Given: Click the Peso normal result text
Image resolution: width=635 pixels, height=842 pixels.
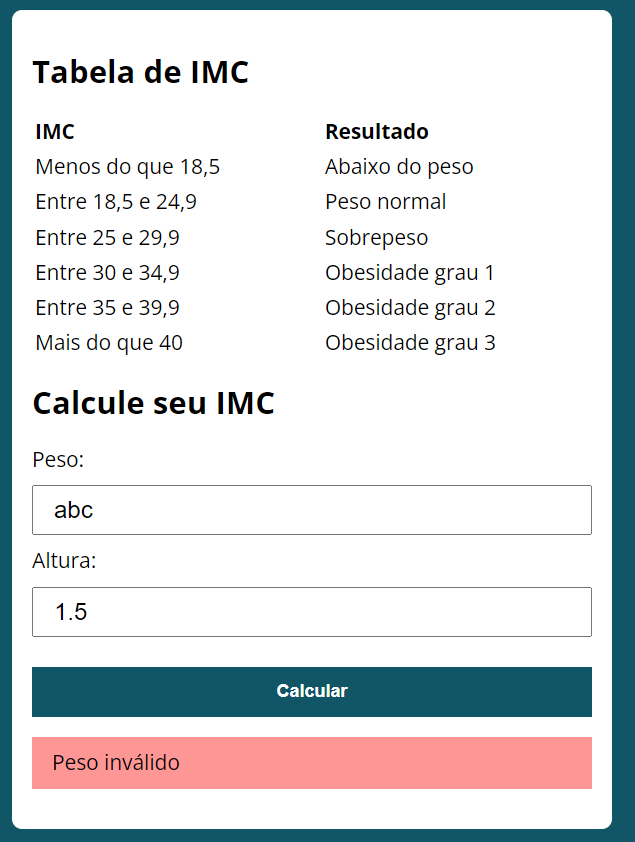Looking at the screenshot, I should (385, 201).
